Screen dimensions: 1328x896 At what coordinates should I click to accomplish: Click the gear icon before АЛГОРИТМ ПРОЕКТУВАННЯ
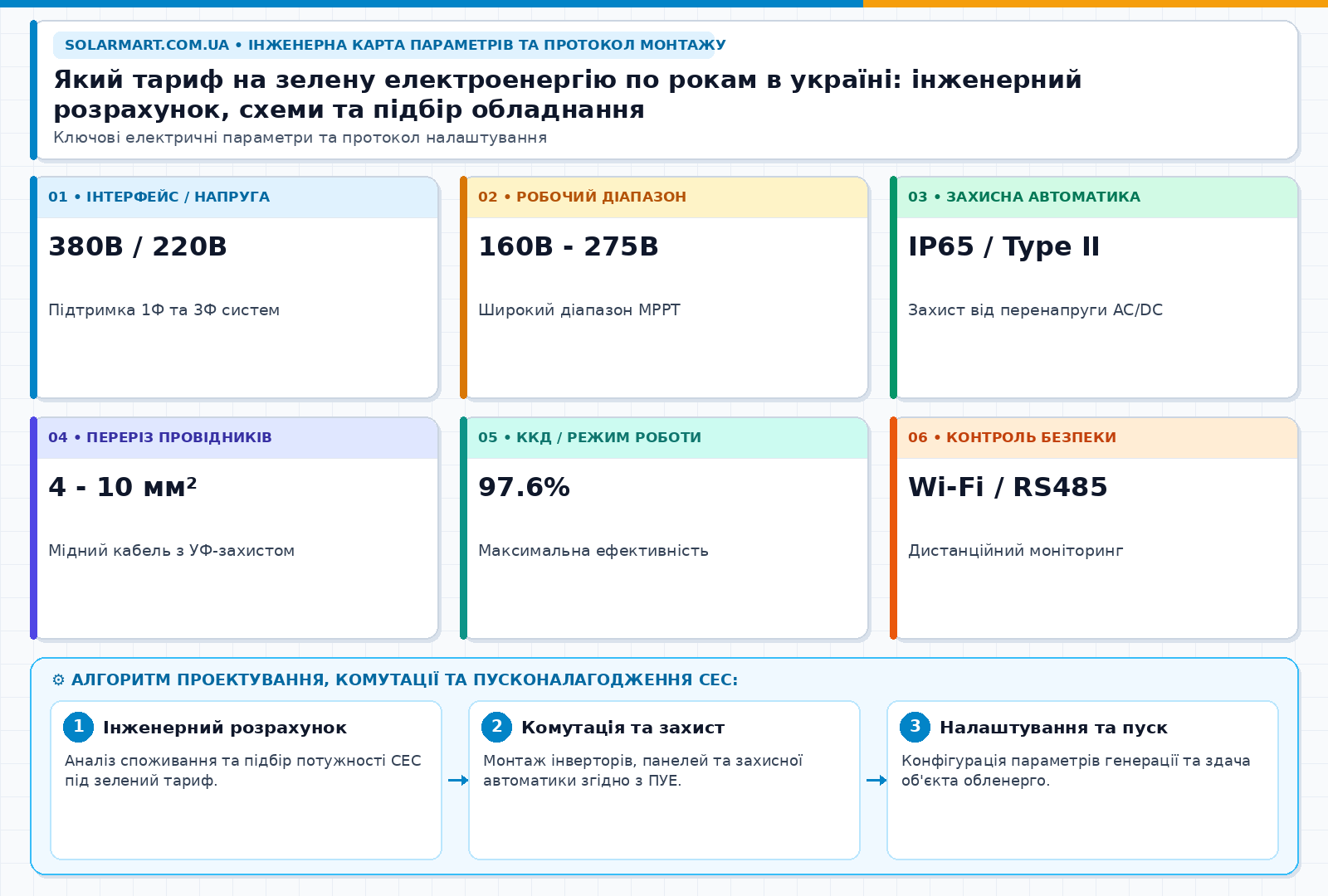(58, 680)
